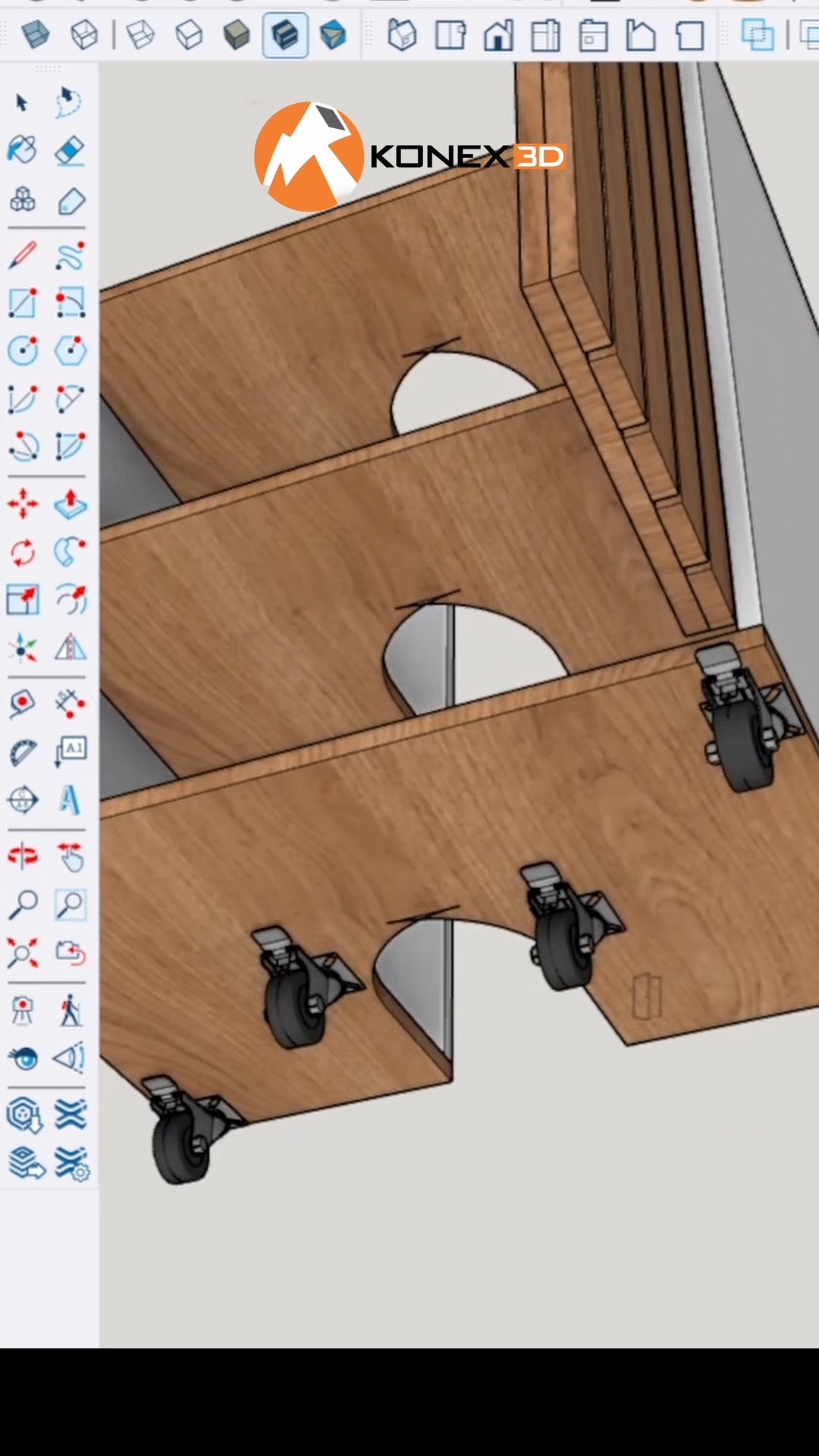Select the Orbit tool
The image size is (819, 1456).
[22, 857]
